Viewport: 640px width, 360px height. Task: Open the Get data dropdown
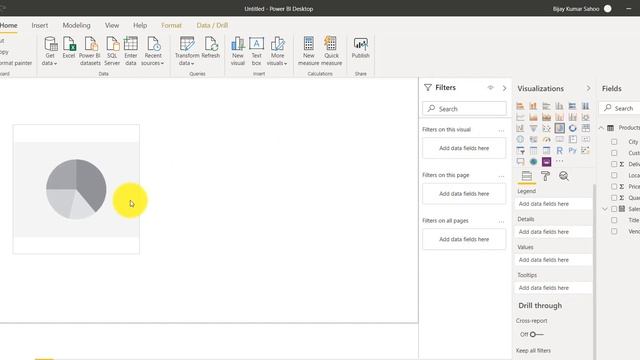[50, 51]
